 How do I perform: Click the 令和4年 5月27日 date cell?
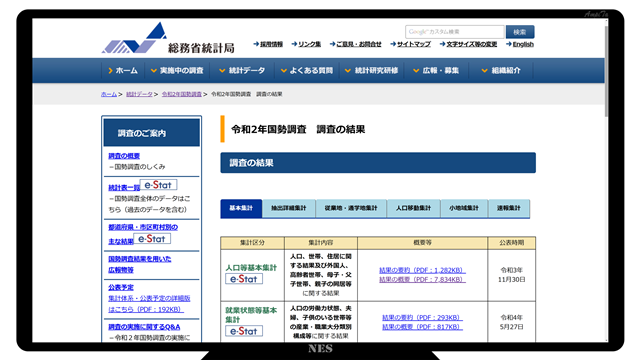[x=511, y=322]
